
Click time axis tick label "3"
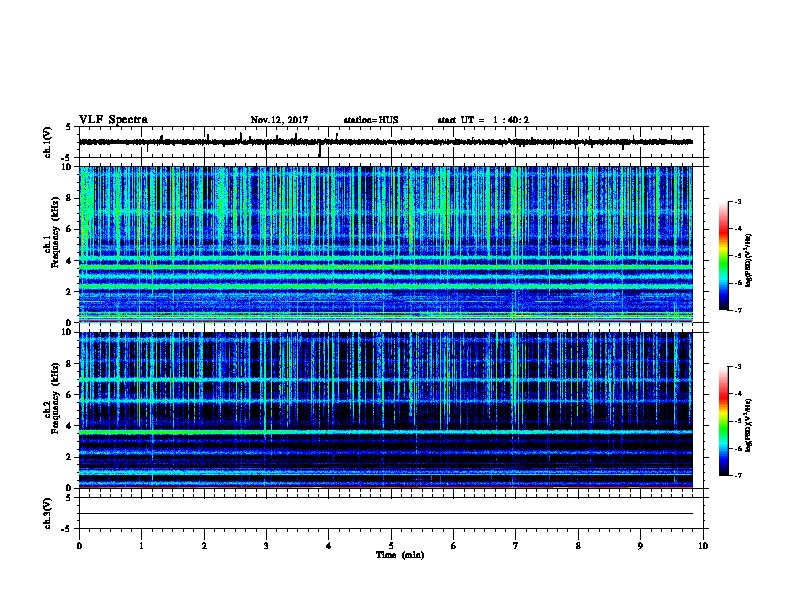266,546
